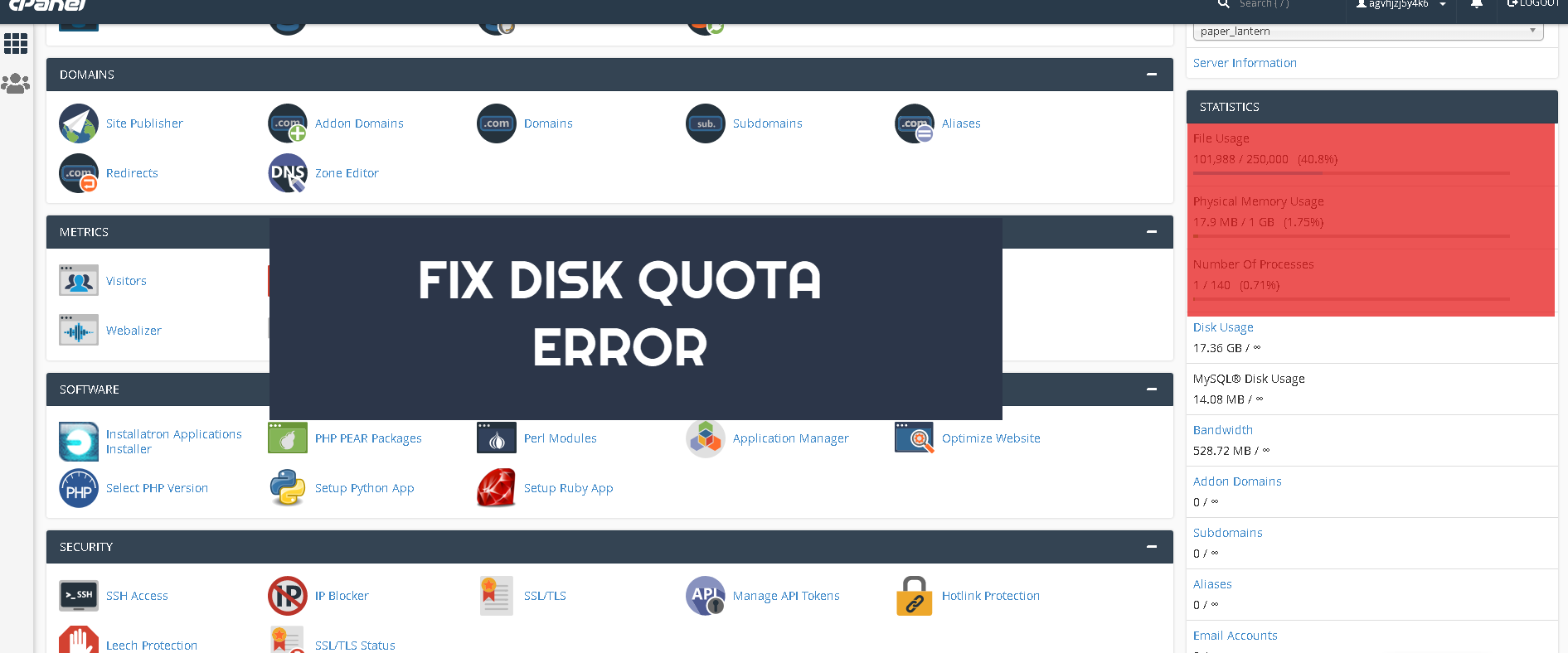Open the Setup Ruby App icon

(x=497, y=488)
